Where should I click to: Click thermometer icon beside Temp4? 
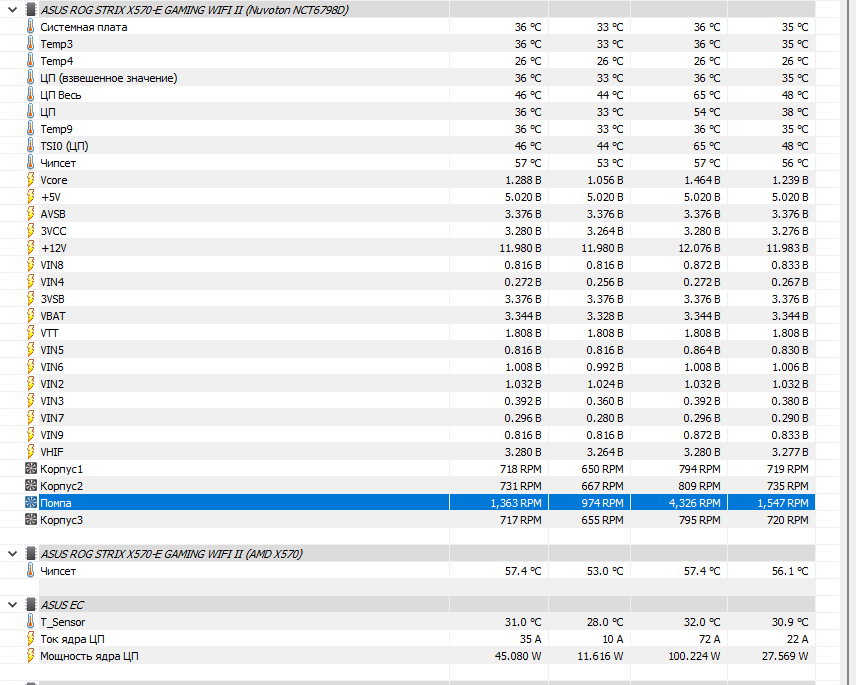coord(31,61)
